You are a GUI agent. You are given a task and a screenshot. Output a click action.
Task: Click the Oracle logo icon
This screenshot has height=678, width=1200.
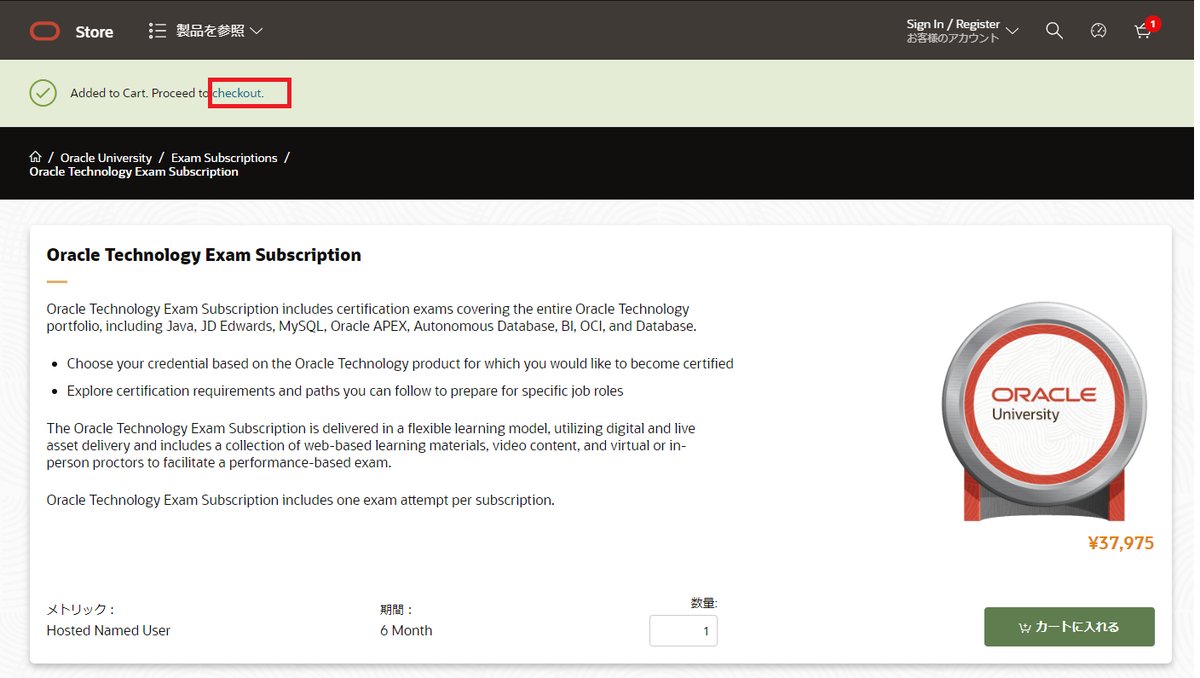click(45, 32)
